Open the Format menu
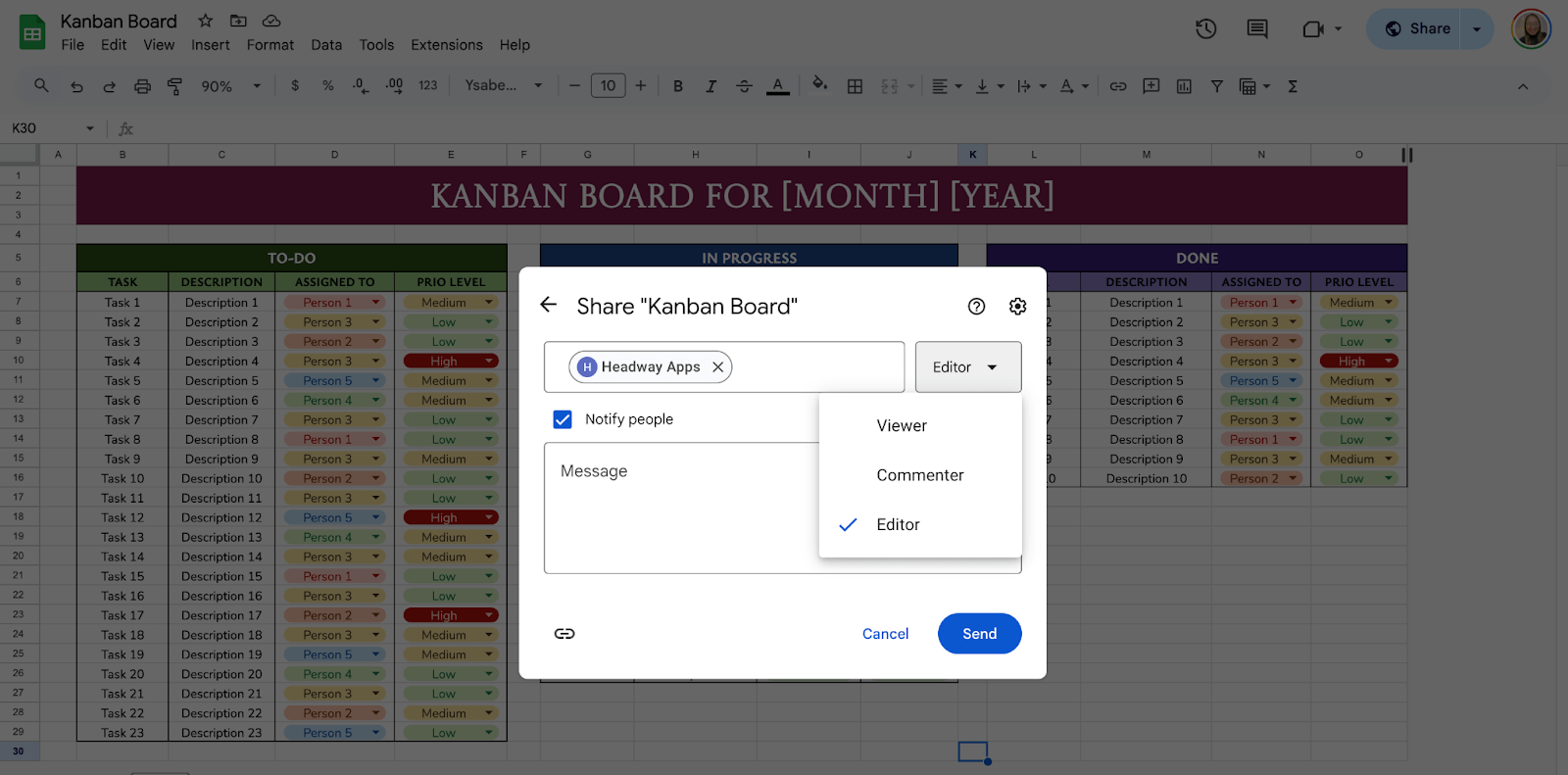This screenshot has height=775, width=1568. pos(269,45)
